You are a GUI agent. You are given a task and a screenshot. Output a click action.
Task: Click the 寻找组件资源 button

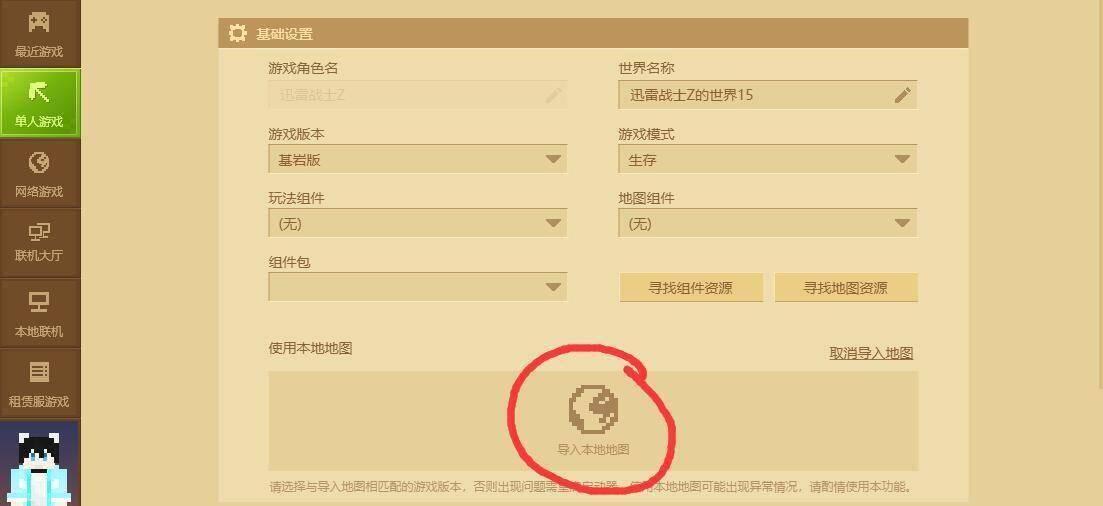pyautogui.click(x=691, y=288)
